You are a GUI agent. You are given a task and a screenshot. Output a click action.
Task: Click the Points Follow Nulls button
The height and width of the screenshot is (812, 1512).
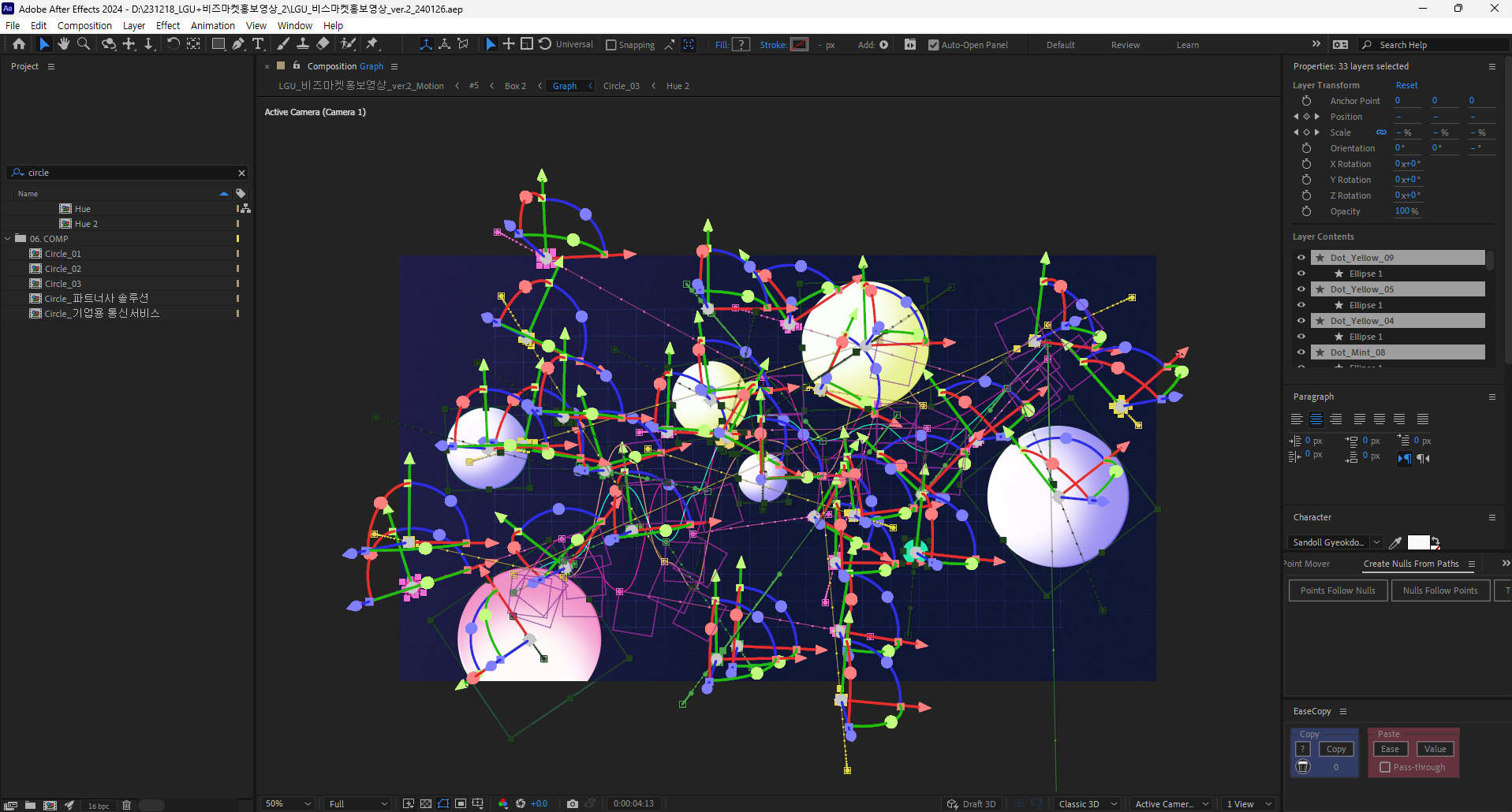(x=1338, y=590)
